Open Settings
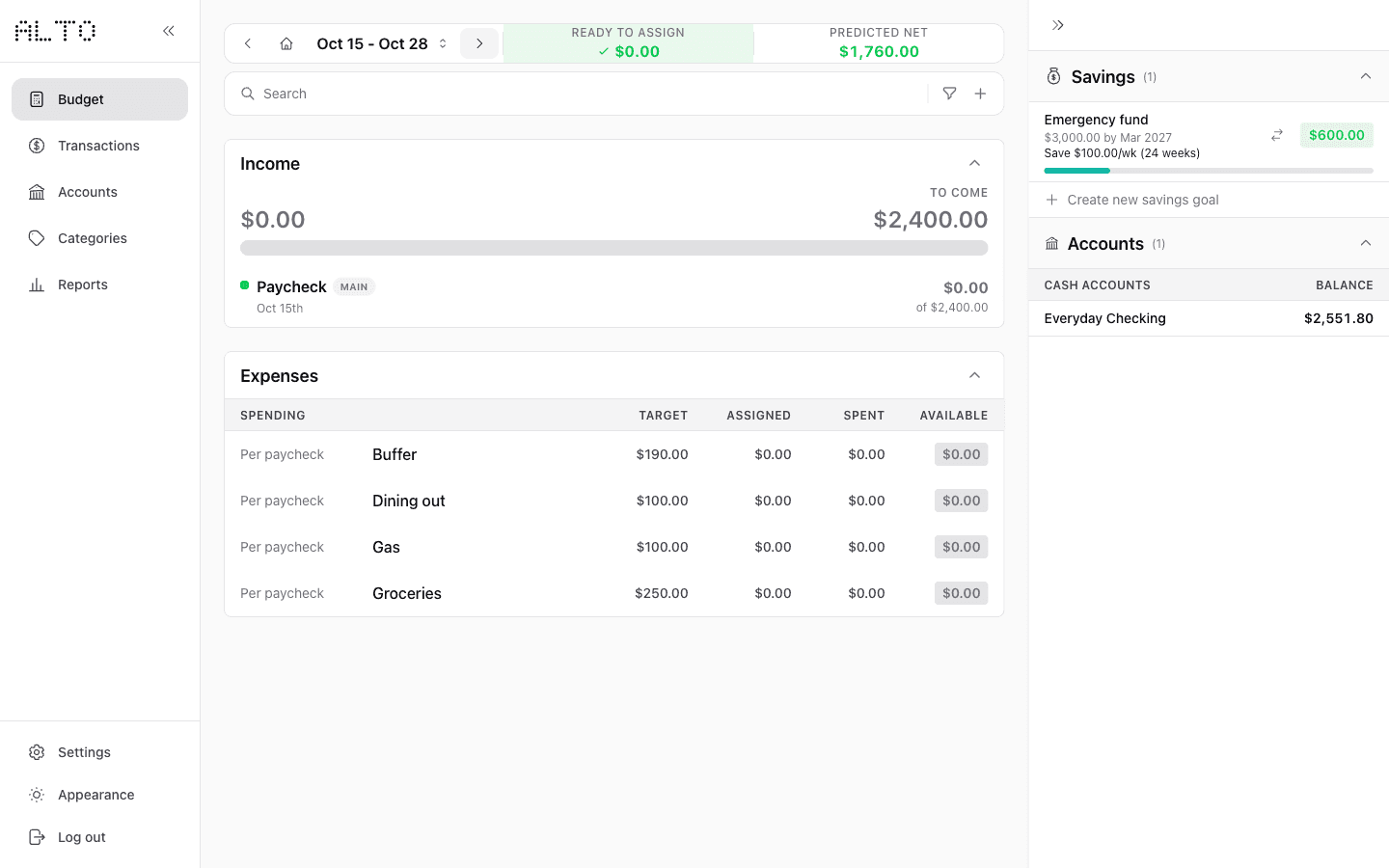Screen dimensions: 1389x868 coord(99,752)
